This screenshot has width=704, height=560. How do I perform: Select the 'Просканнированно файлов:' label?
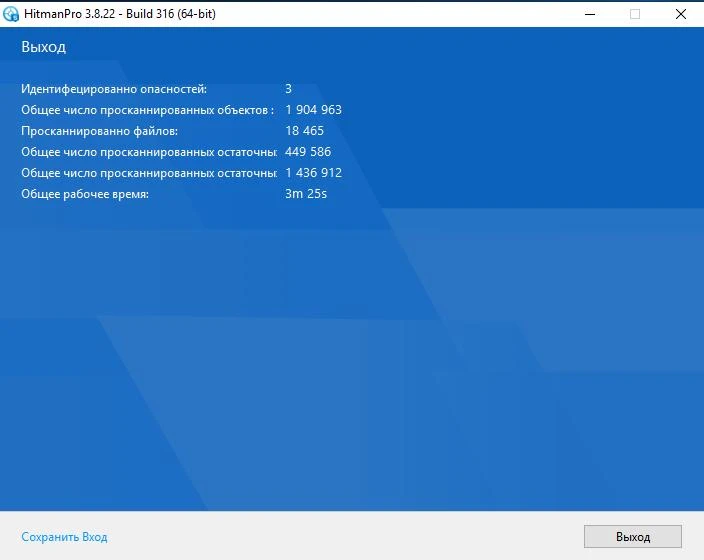[x=99, y=131]
